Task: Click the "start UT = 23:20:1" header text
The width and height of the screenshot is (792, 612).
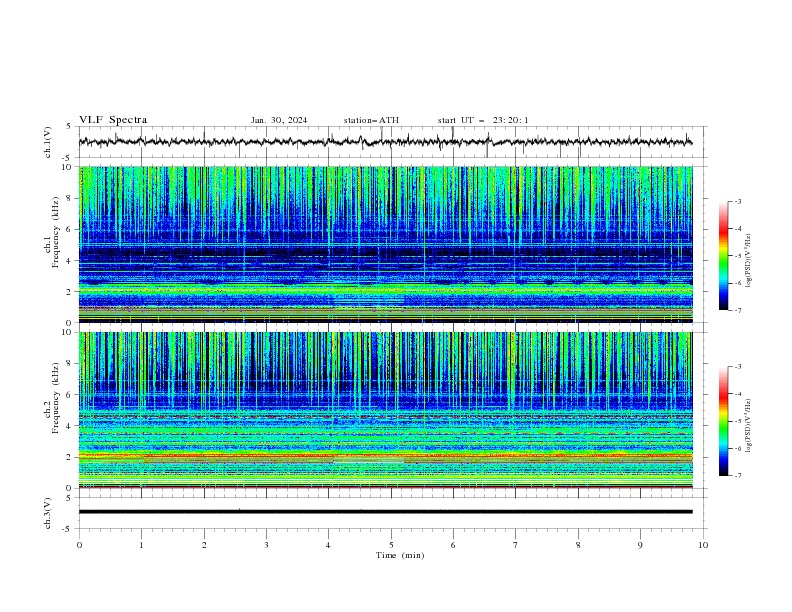Action: pyautogui.click(x=483, y=120)
